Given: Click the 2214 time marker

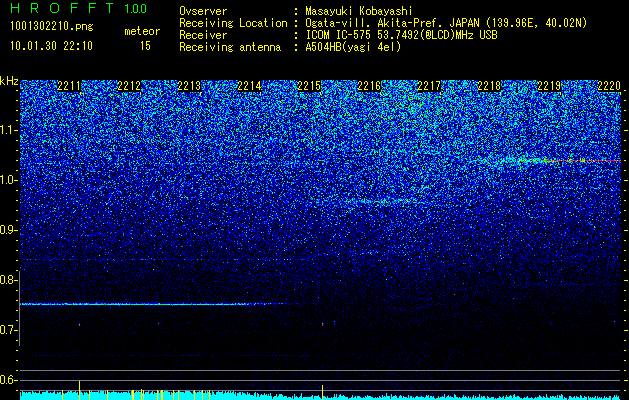Looking at the screenshot, I should coord(249,86).
